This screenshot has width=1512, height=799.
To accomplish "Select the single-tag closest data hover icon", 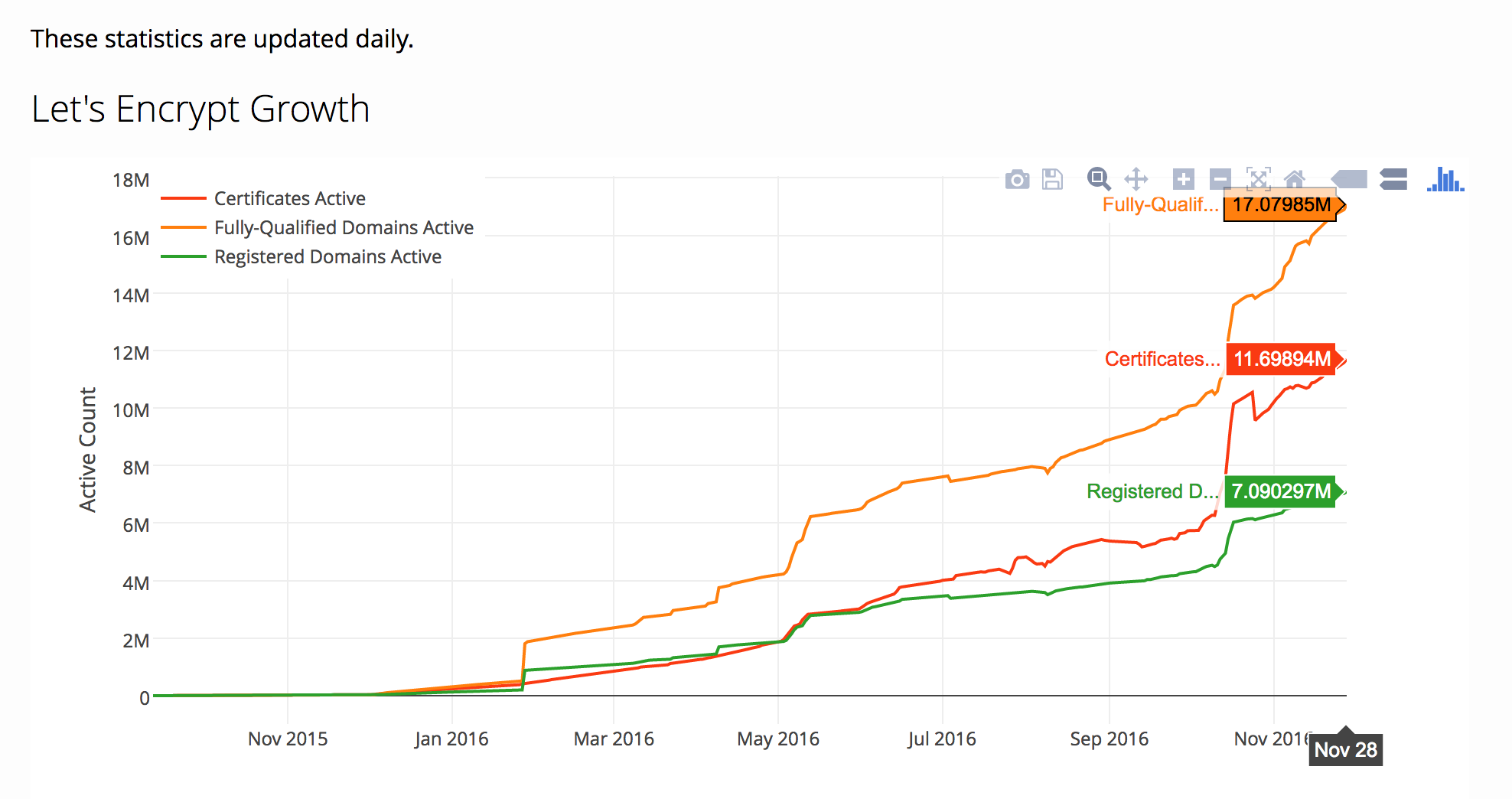I will coord(1349,179).
